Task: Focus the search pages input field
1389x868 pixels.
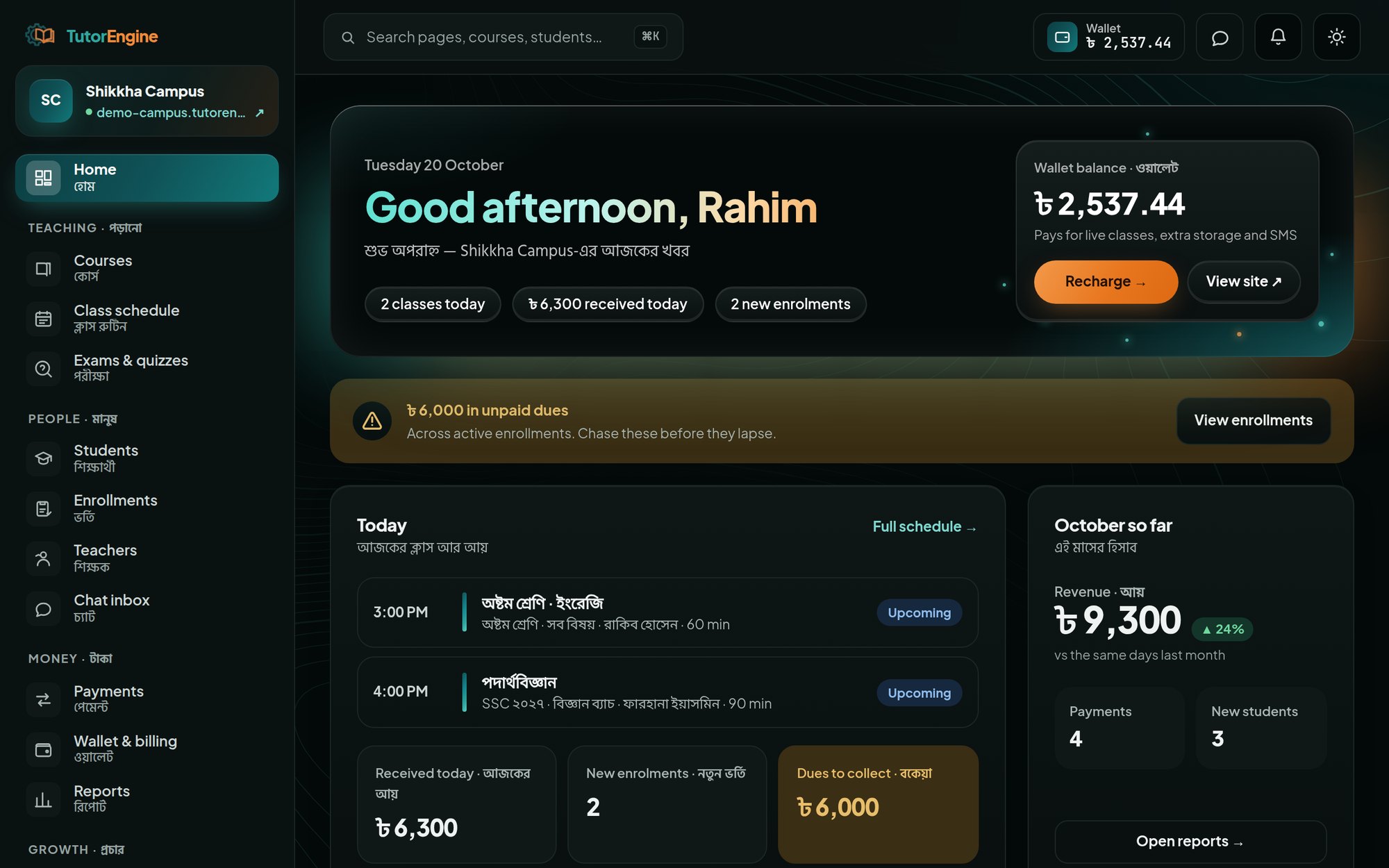Action: tap(504, 37)
